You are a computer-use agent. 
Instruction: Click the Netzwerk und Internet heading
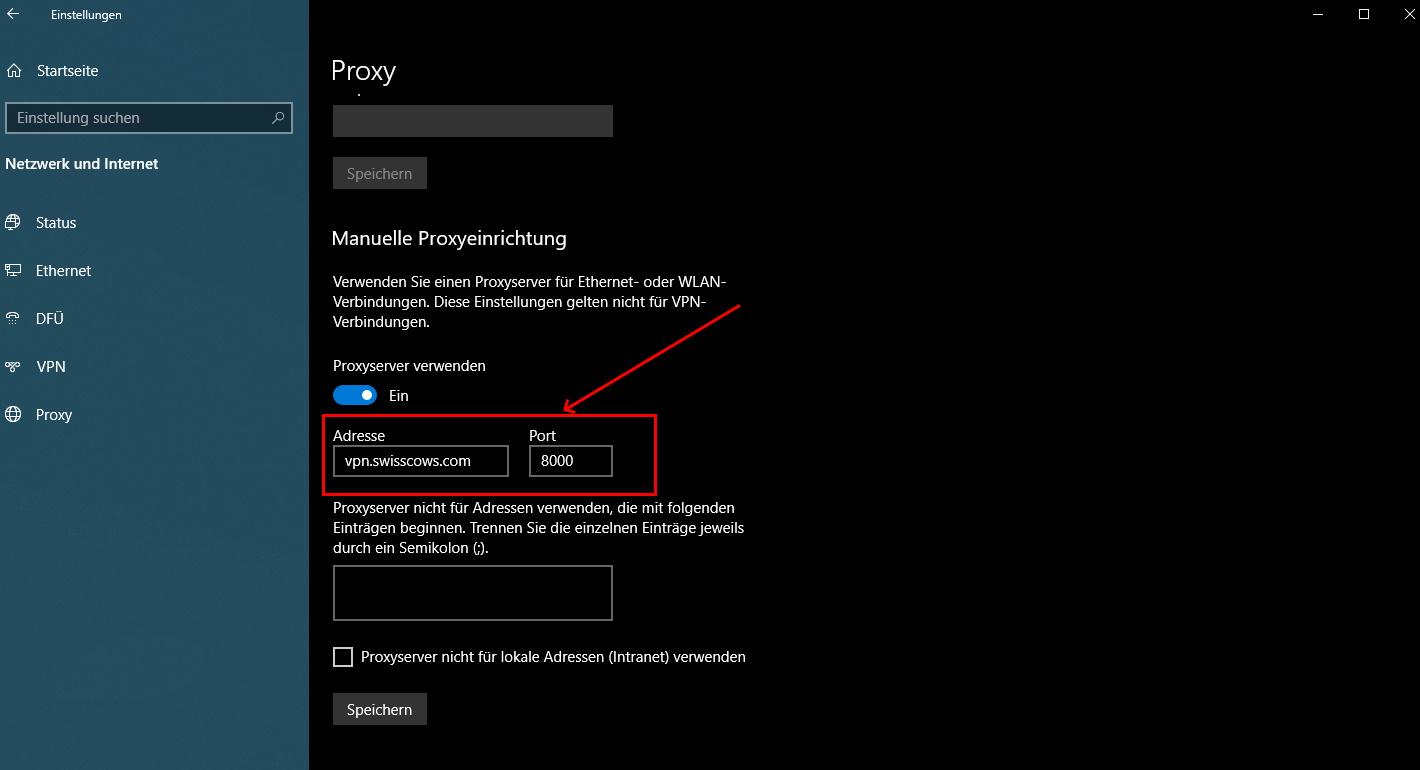82,163
